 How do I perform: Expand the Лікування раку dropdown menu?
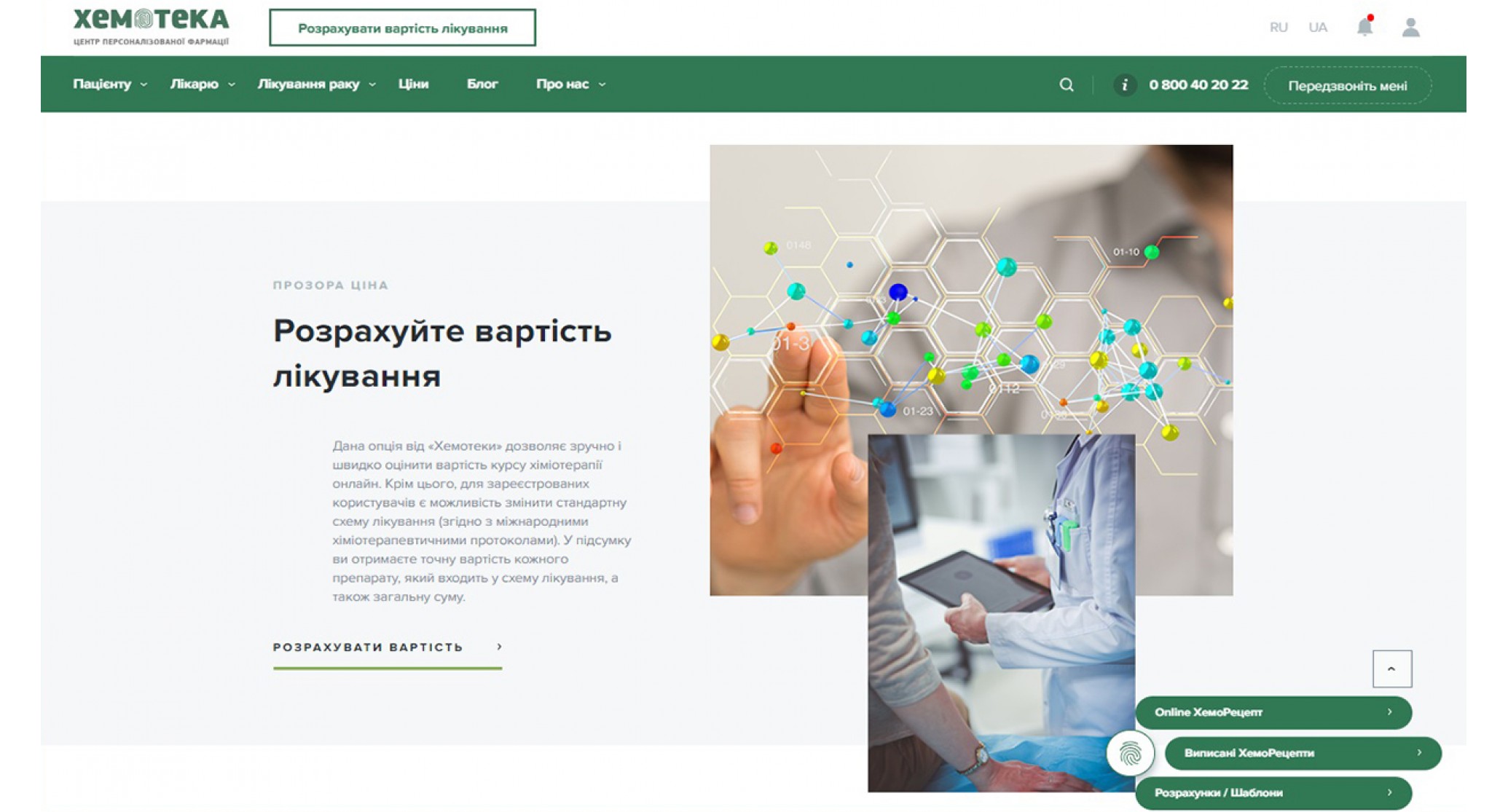[x=317, y=84]
